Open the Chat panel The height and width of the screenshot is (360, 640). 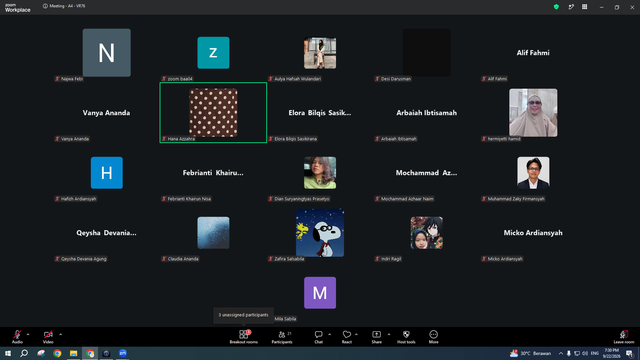pyautogui.click(x=318, y=337)
